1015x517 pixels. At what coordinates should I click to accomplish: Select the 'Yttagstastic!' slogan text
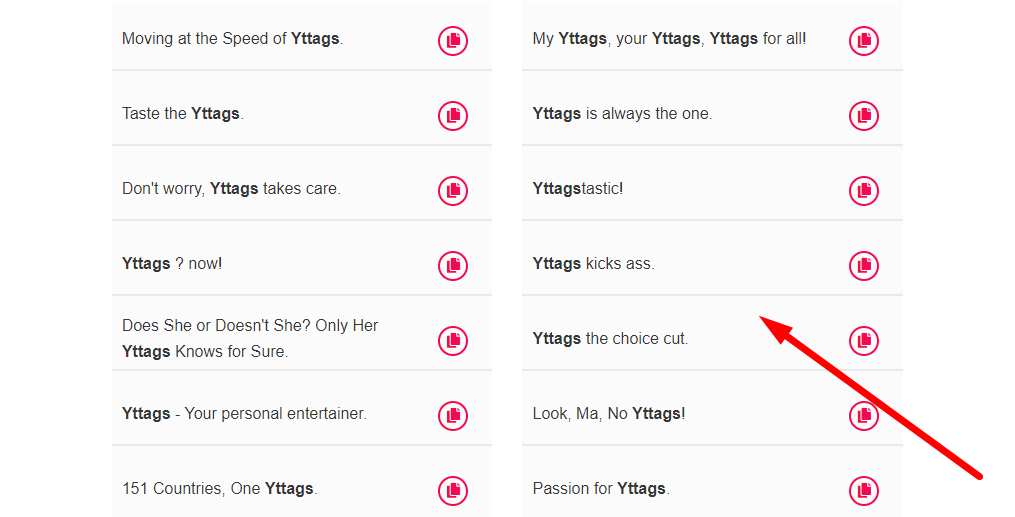[578, 189]
